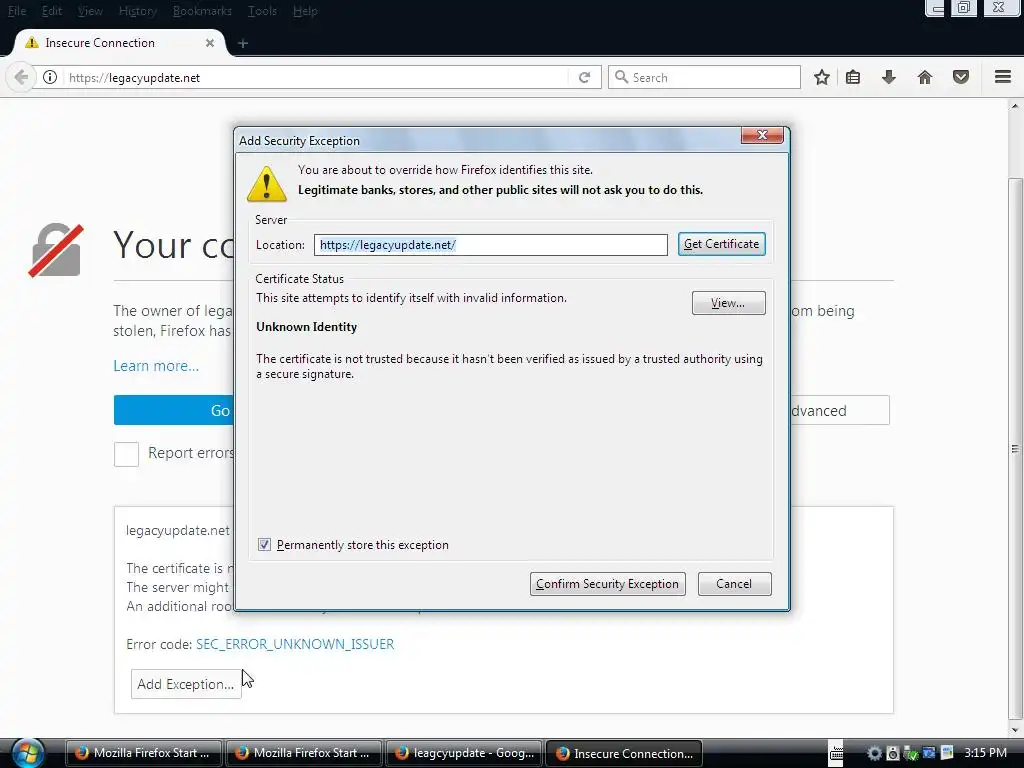
Task: Click the back arrow navigation button
Action: pyautogui.click(x=21, y=78)
